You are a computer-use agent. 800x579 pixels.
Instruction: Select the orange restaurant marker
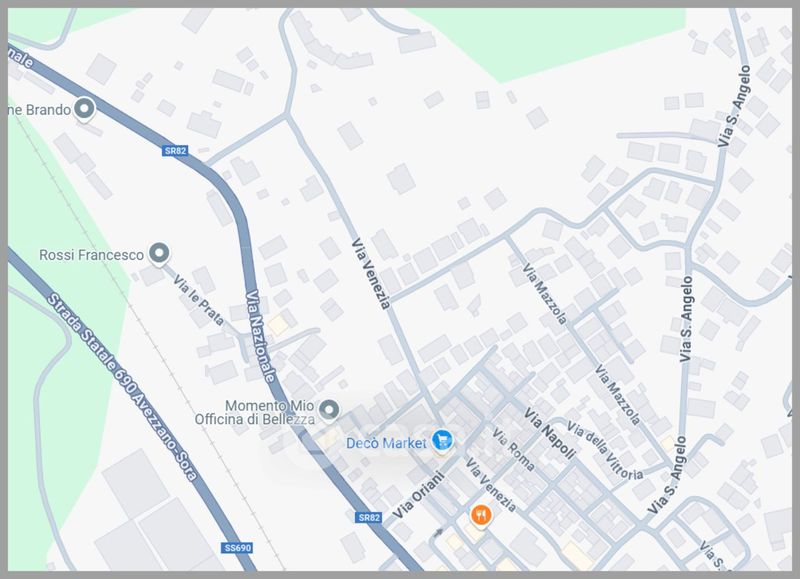click(481, 515)
